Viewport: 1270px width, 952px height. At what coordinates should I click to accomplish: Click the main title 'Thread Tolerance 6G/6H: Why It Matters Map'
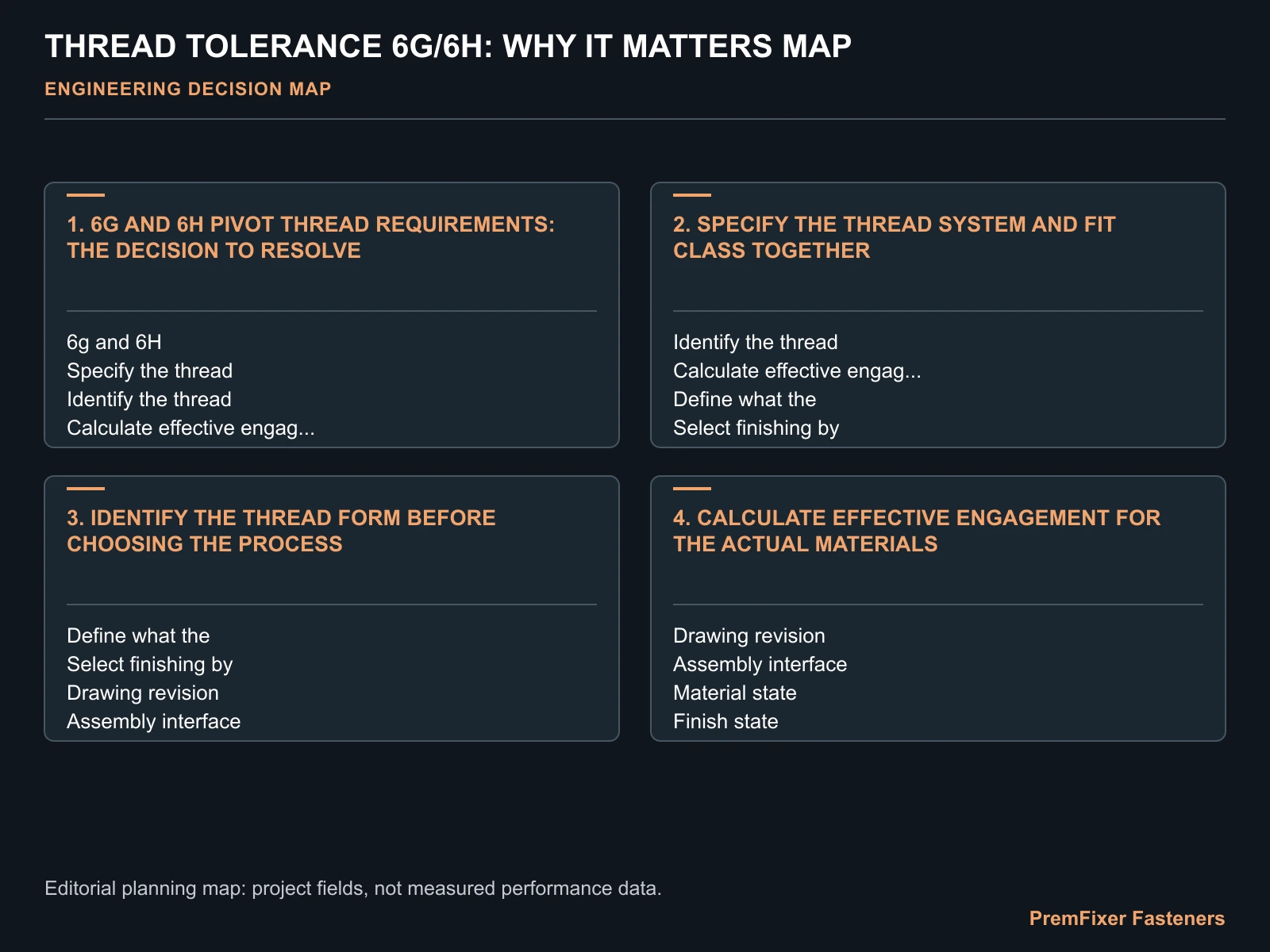[448, 47]
